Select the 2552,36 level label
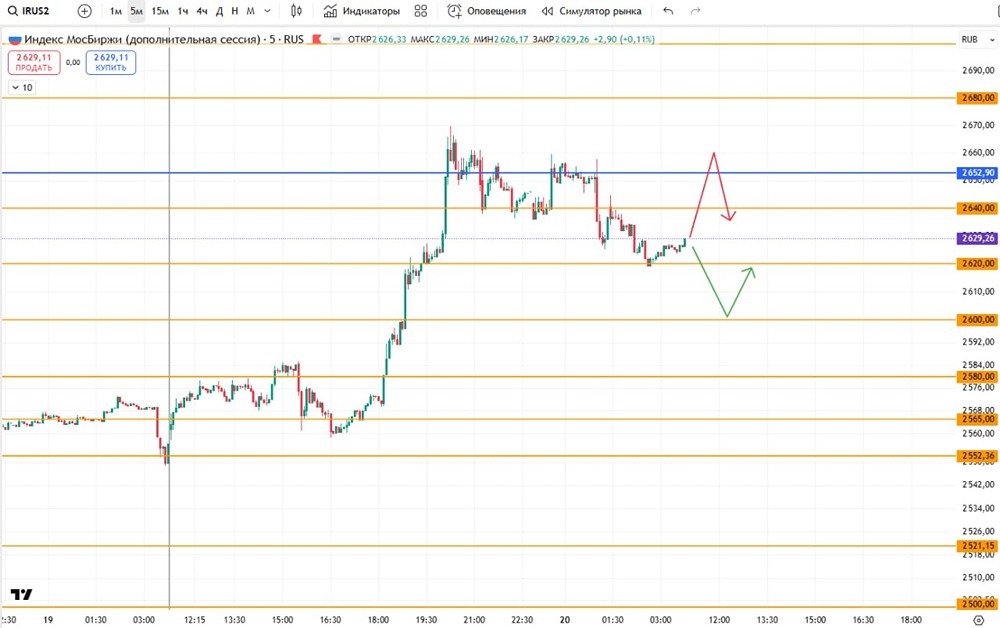 coord(978,456)
